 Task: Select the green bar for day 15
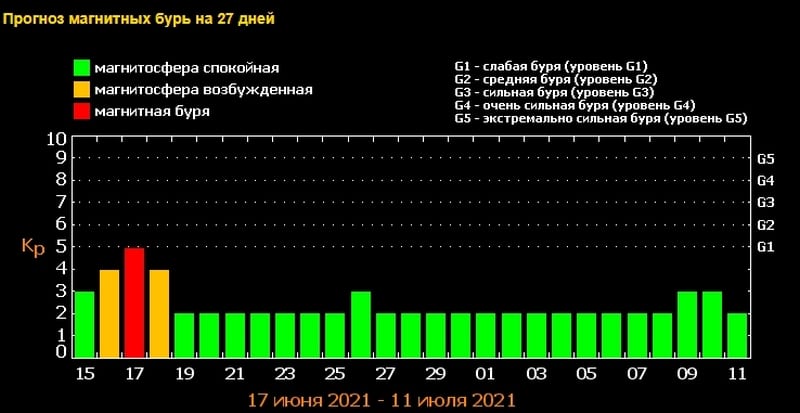[84, 324]
